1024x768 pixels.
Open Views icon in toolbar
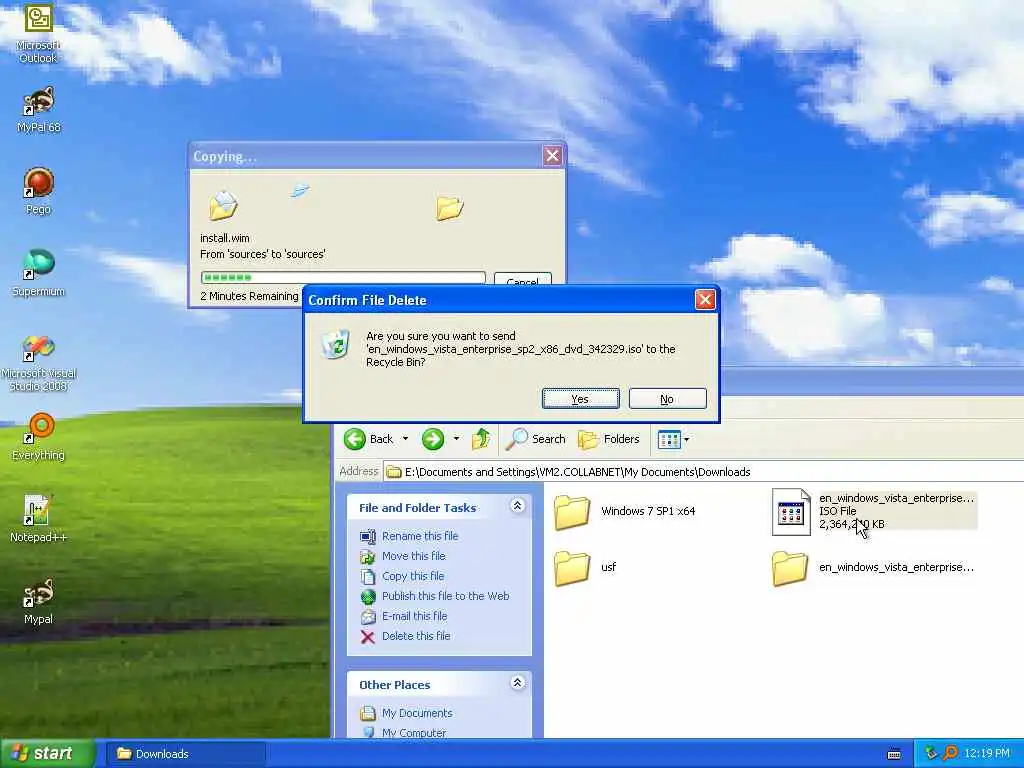(x=669, y=440)
